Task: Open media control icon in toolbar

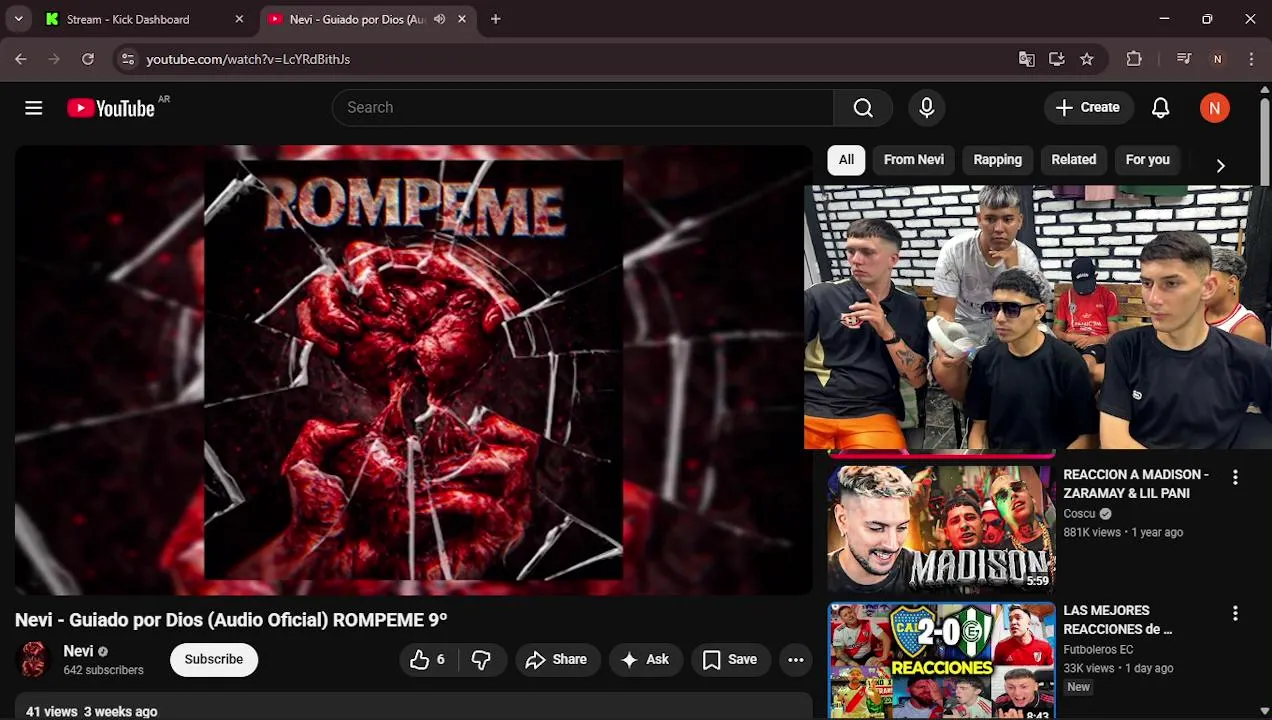Action: coord(1184,59)
